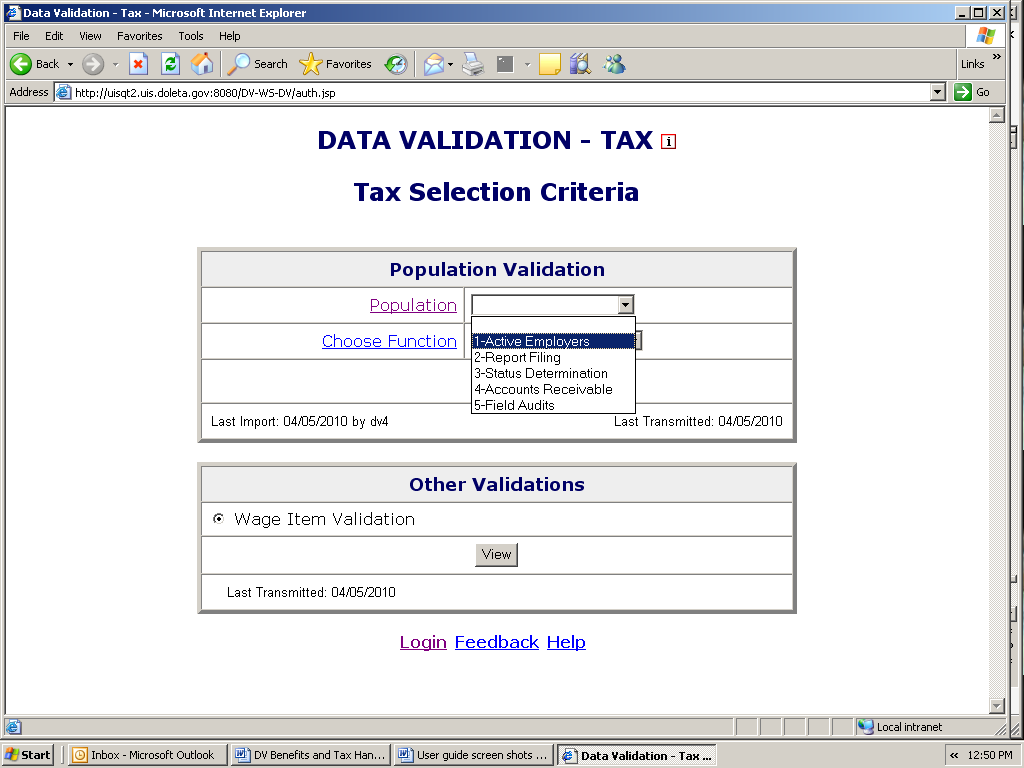Screen dimensions: 1024x768
Task: Click the page scrollbar up arrow
Action: click(997, 116)
